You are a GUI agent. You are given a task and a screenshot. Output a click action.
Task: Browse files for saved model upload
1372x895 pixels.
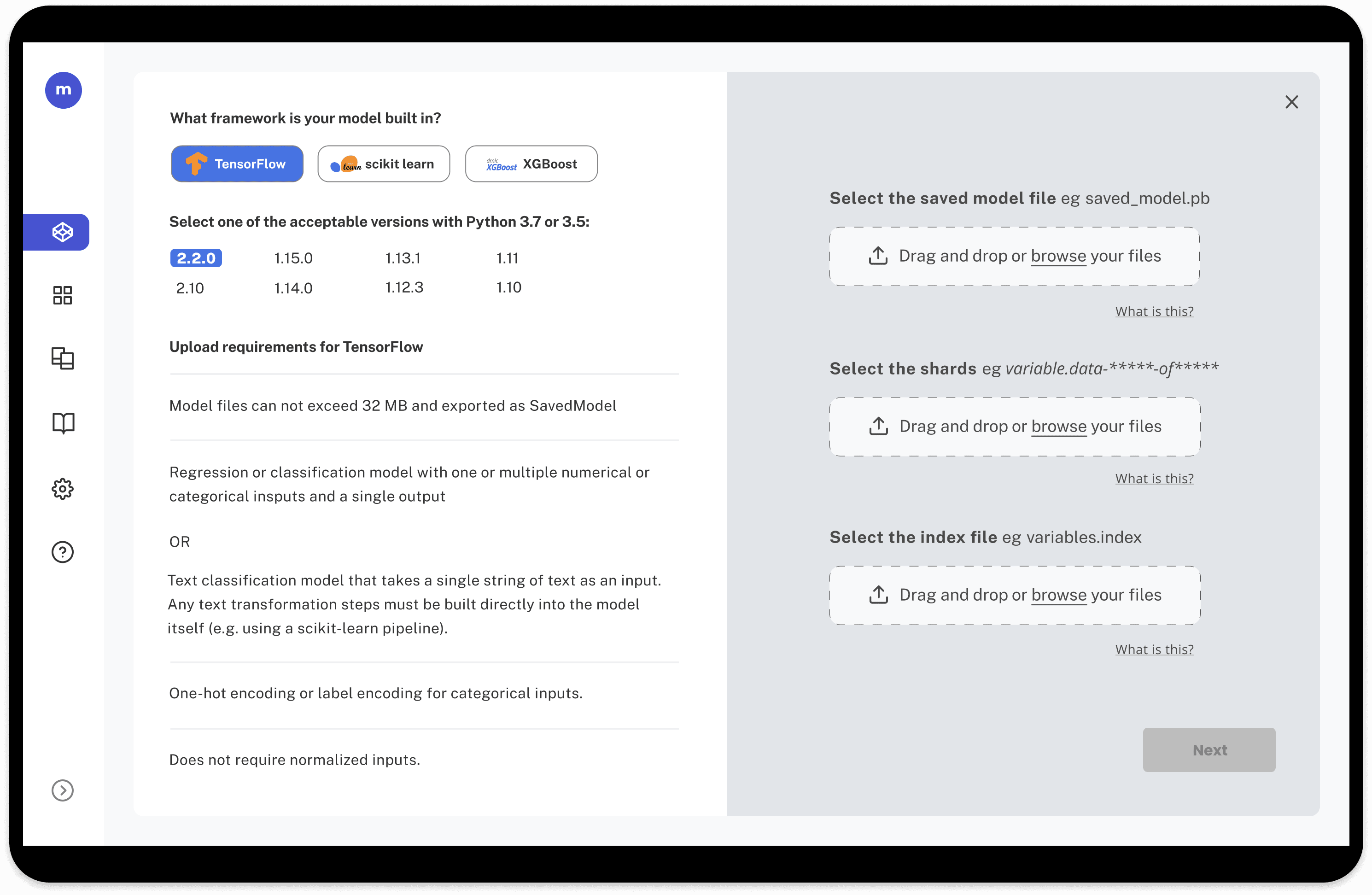(x=1058, y=256)
